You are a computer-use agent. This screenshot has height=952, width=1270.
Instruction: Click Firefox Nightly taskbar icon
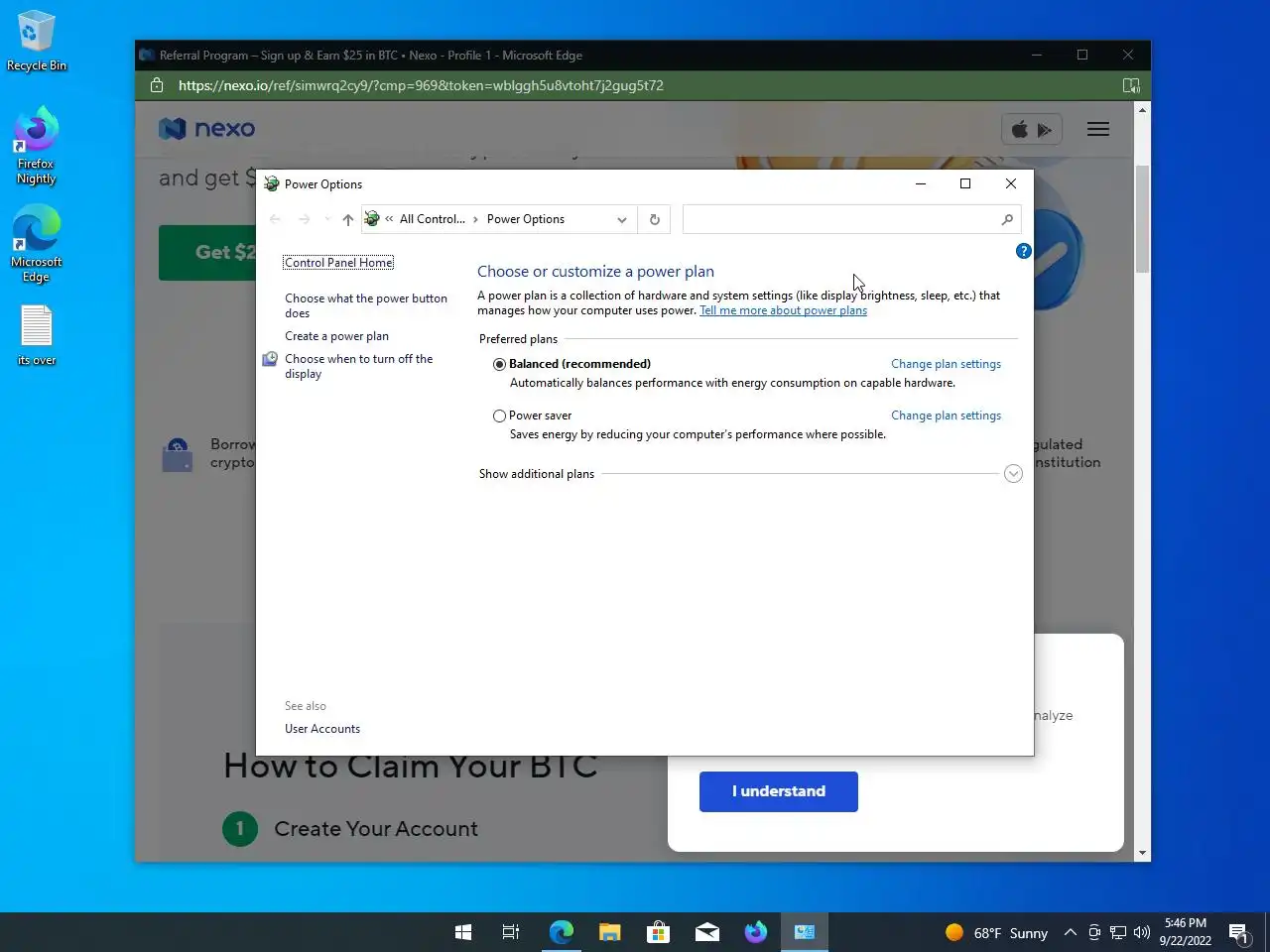pyautogui.click(x=756, y=932)
